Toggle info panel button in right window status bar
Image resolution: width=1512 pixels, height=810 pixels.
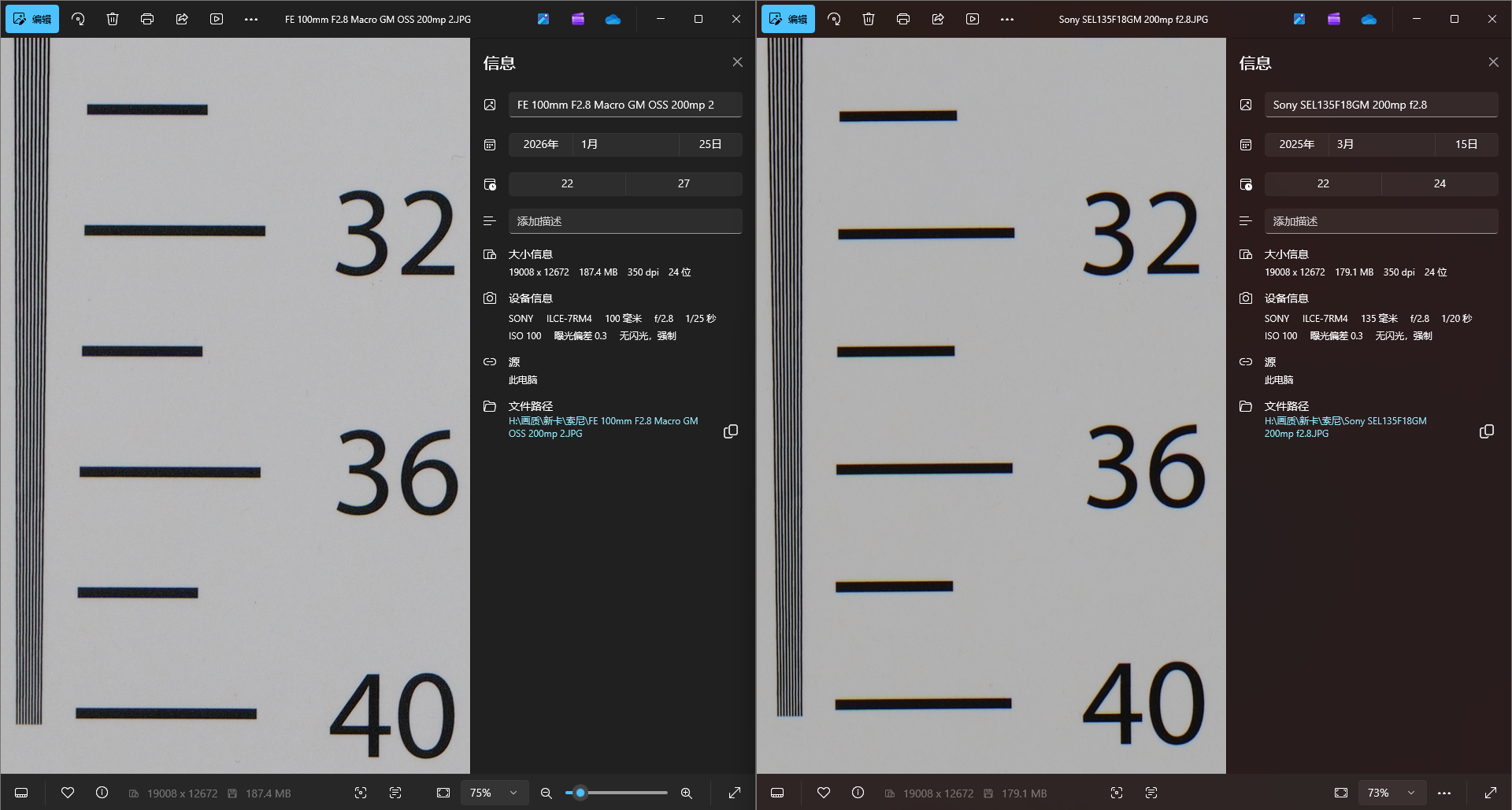pyautogui.click(x=858, y=793)
